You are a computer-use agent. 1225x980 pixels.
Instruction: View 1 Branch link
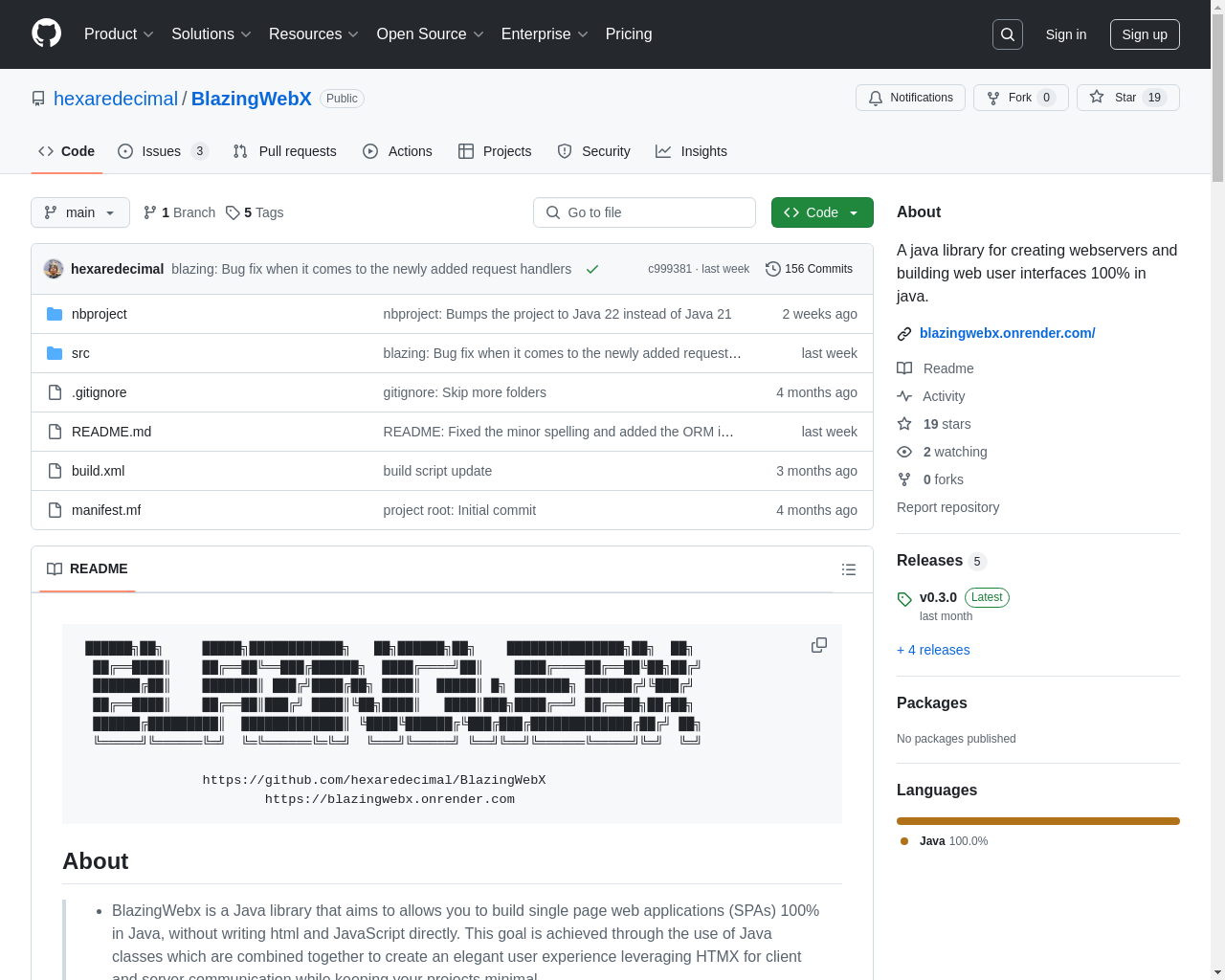coord(179,212)
